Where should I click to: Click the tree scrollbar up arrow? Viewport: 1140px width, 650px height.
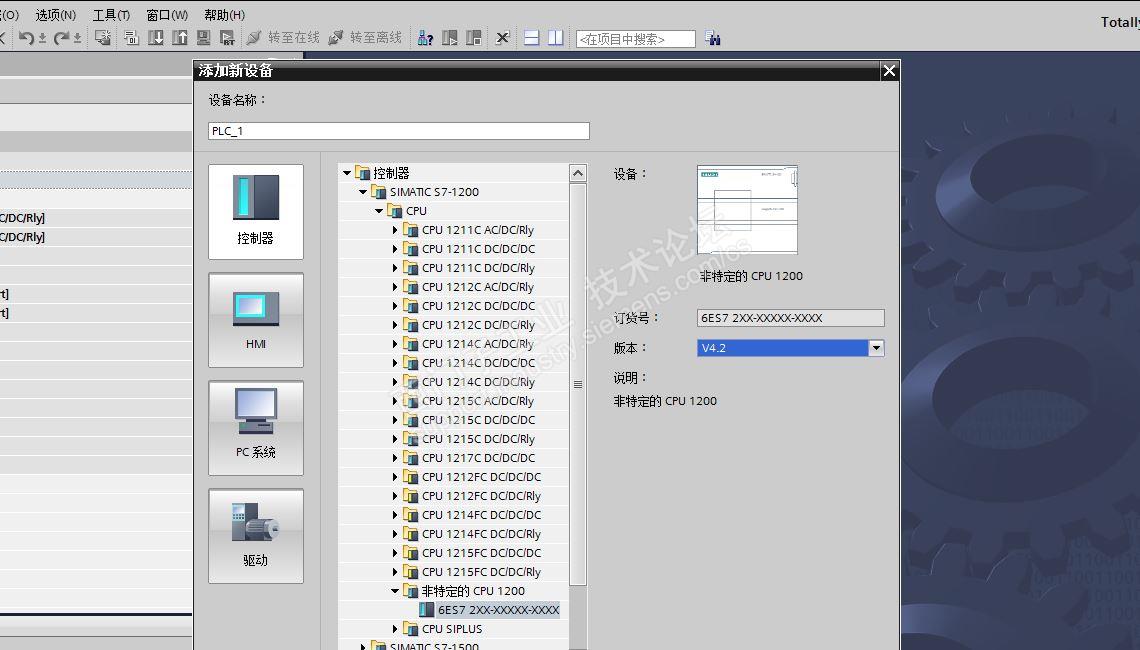[x=578, y=173]
